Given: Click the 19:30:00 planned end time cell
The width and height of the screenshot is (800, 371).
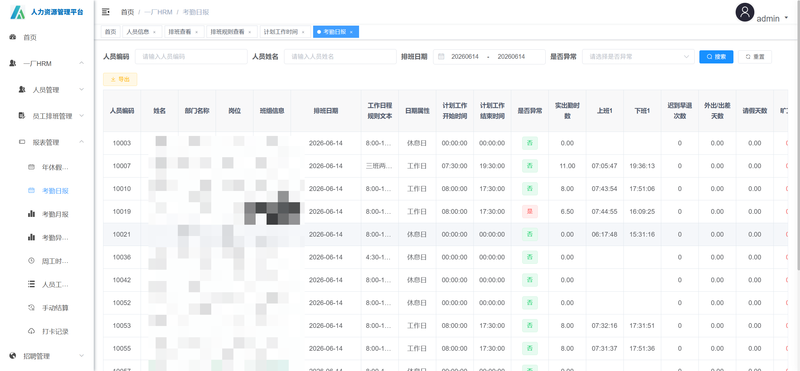Looking at the screenshot, I should 492,166.
